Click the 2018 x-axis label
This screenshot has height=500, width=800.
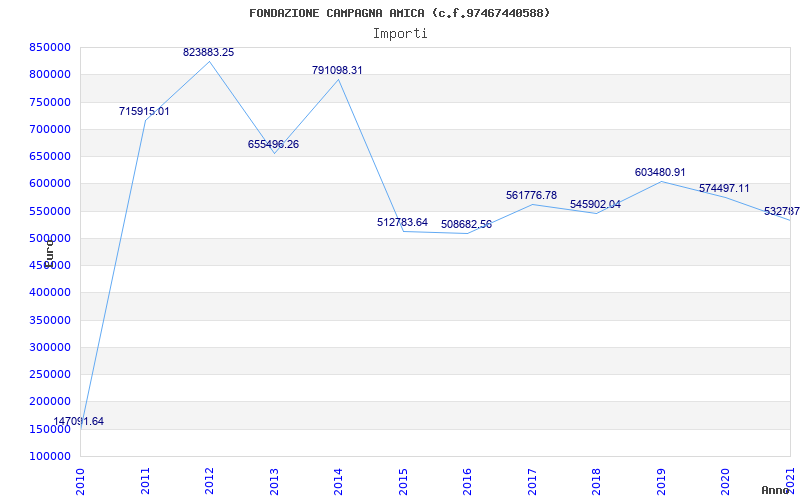pyautogui.click(x=596, y=482)
